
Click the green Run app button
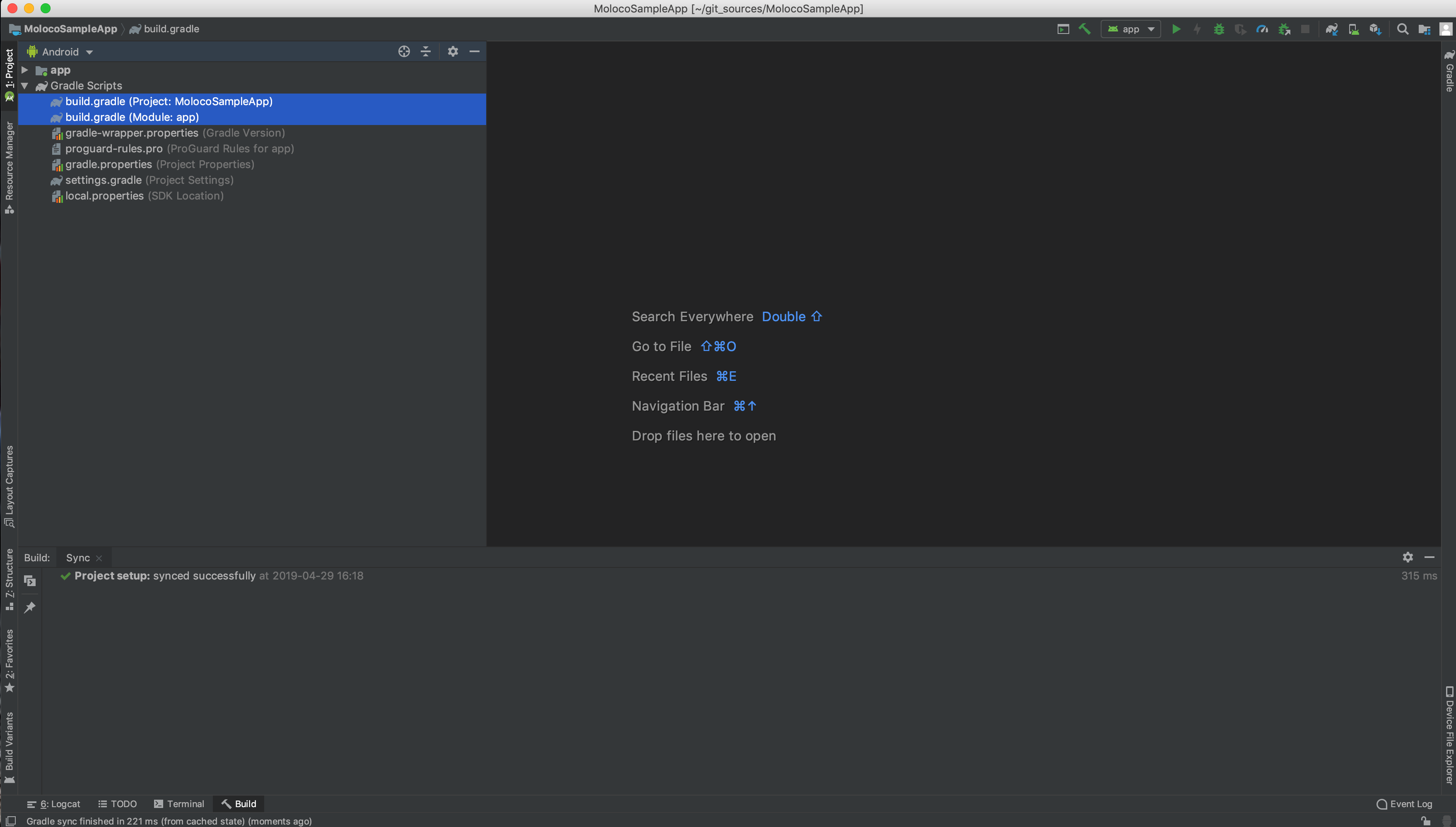[1176, 29]
